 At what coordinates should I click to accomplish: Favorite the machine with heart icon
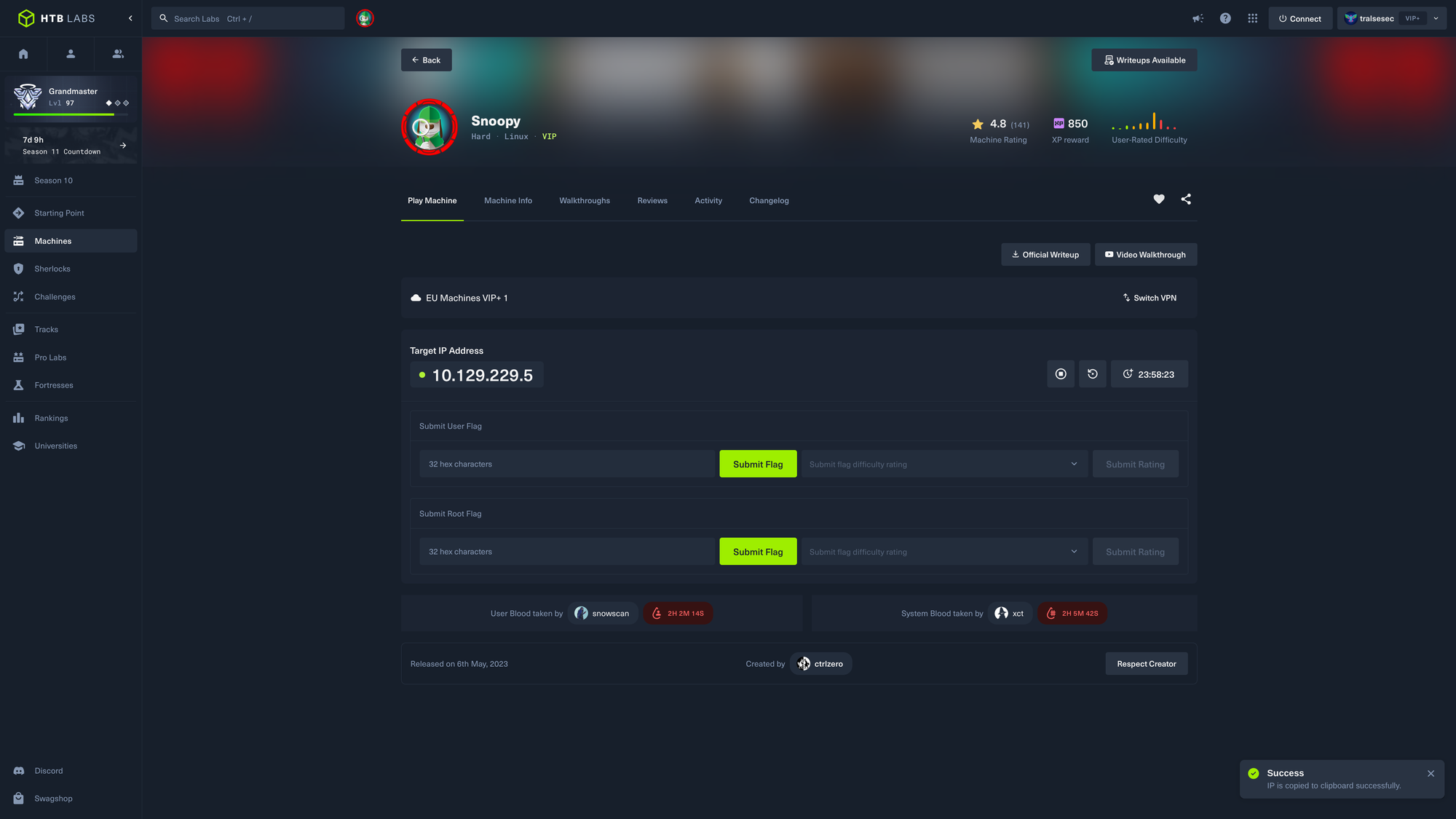1159,199
